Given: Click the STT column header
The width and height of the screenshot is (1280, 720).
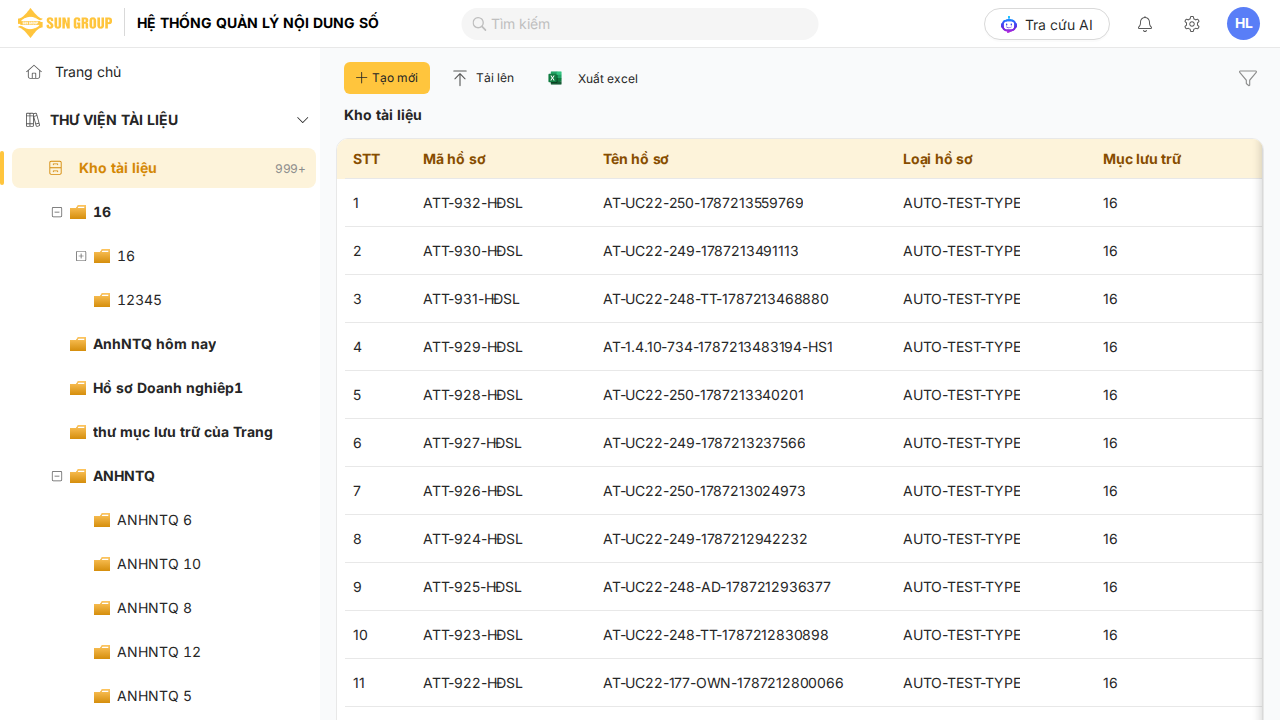Looking at the screenshot, I should 366,159.
